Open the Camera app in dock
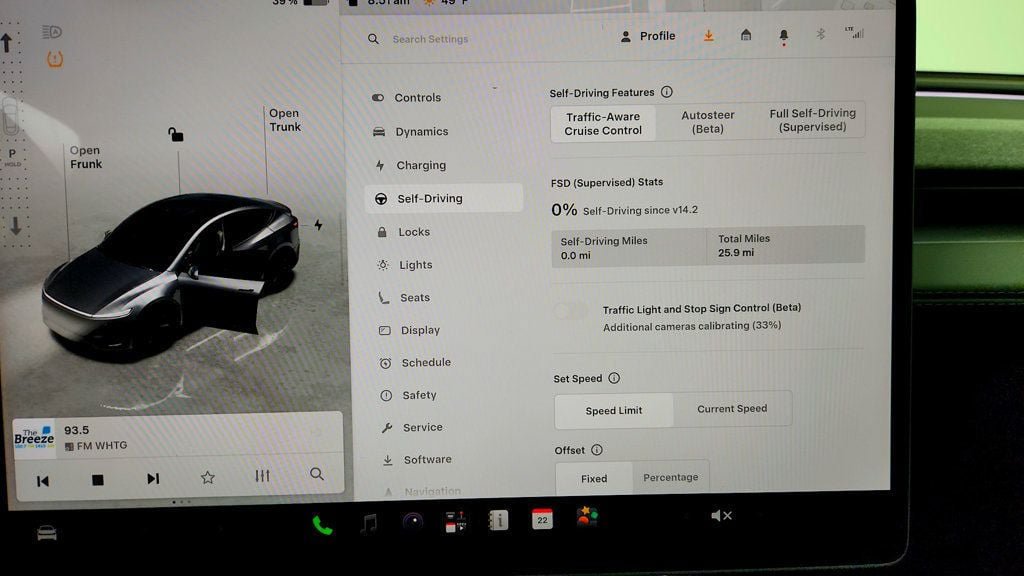Image resolution: width=1024 pixels, height=576 pixels. (413, 522)
